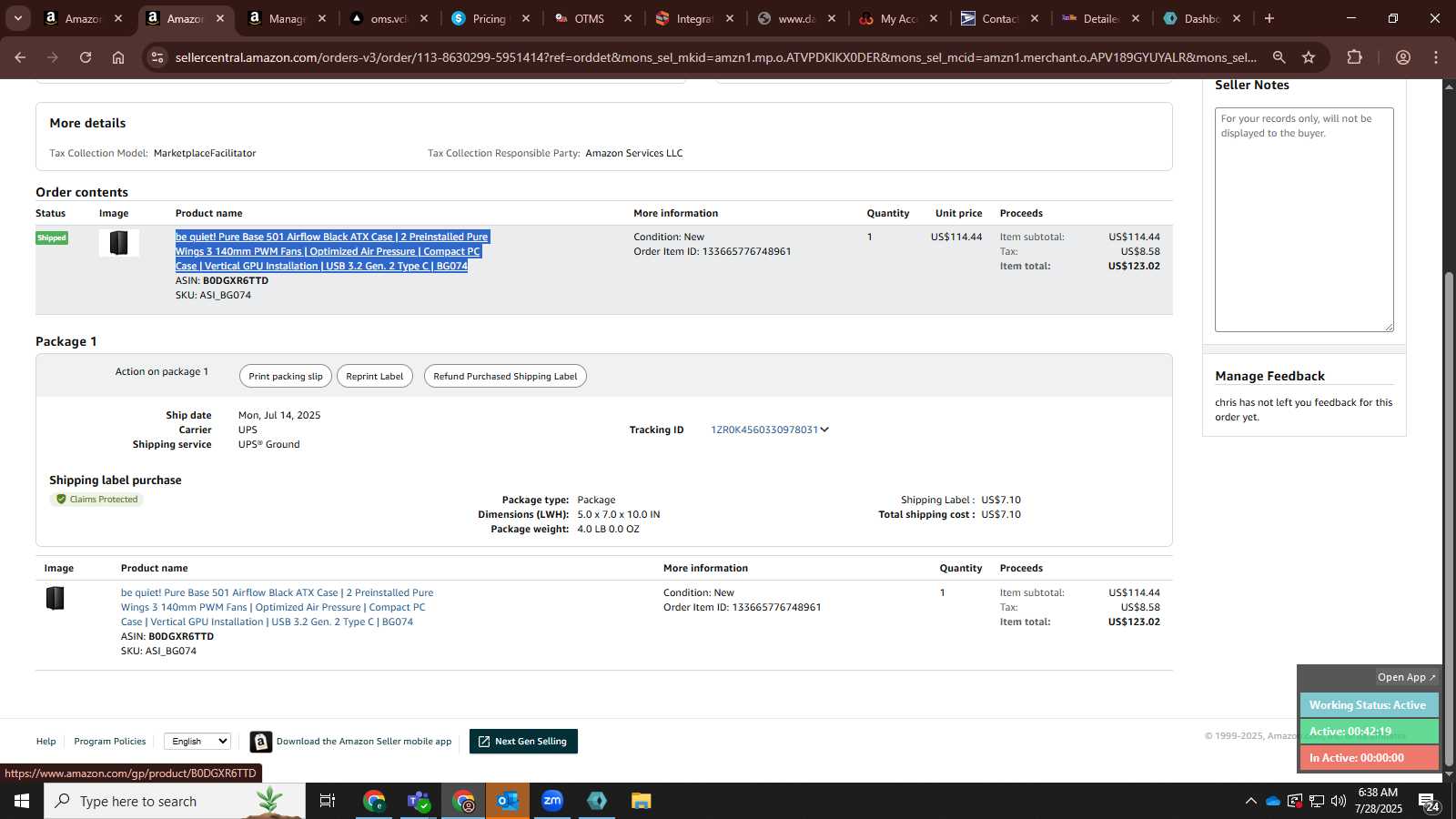The width and height of the screenshot is (1456, 819).
Task: Open the package product name link
Action: point(277,607)
